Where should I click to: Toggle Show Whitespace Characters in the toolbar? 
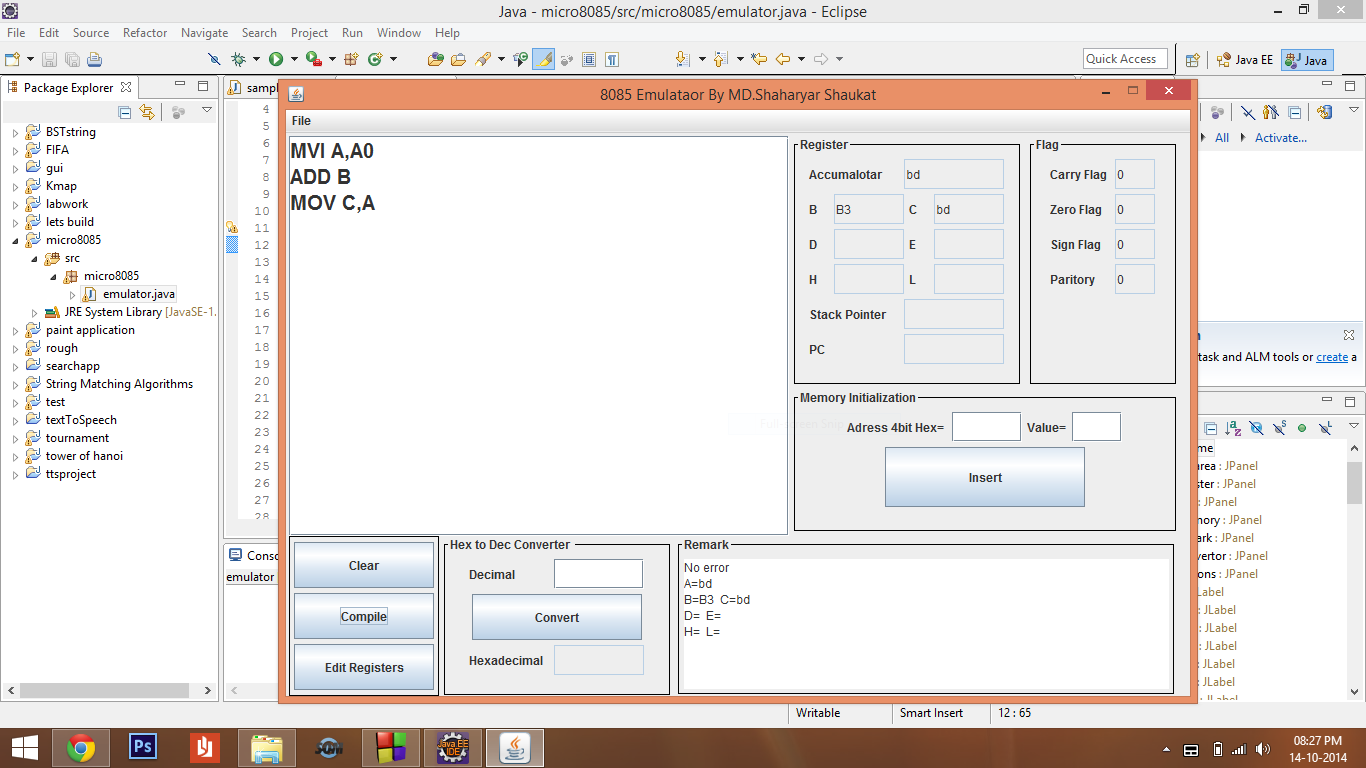tap(612, 59)
